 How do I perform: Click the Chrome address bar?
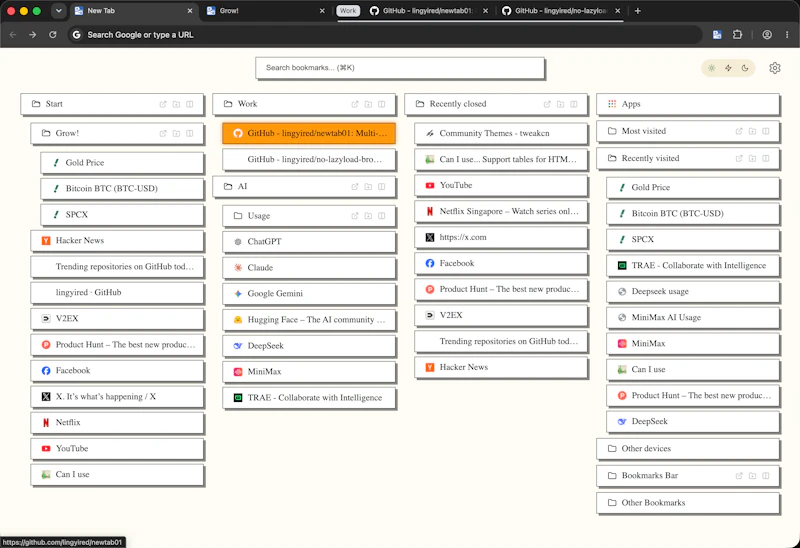click(385, 35)
